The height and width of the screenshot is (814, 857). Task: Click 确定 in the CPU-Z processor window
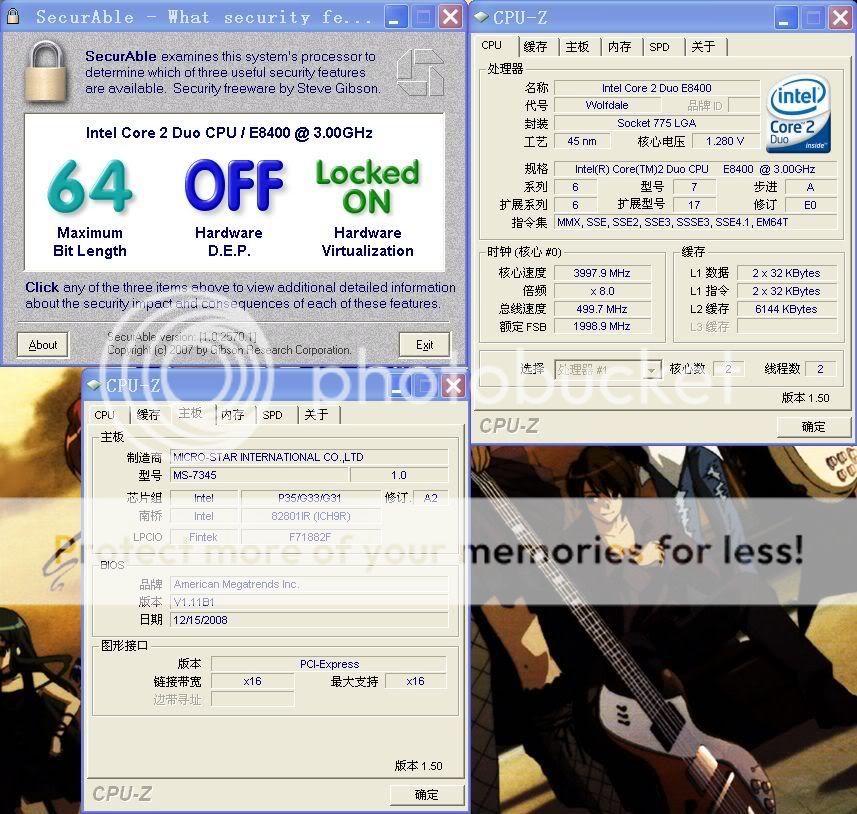[x=813, y=426]
